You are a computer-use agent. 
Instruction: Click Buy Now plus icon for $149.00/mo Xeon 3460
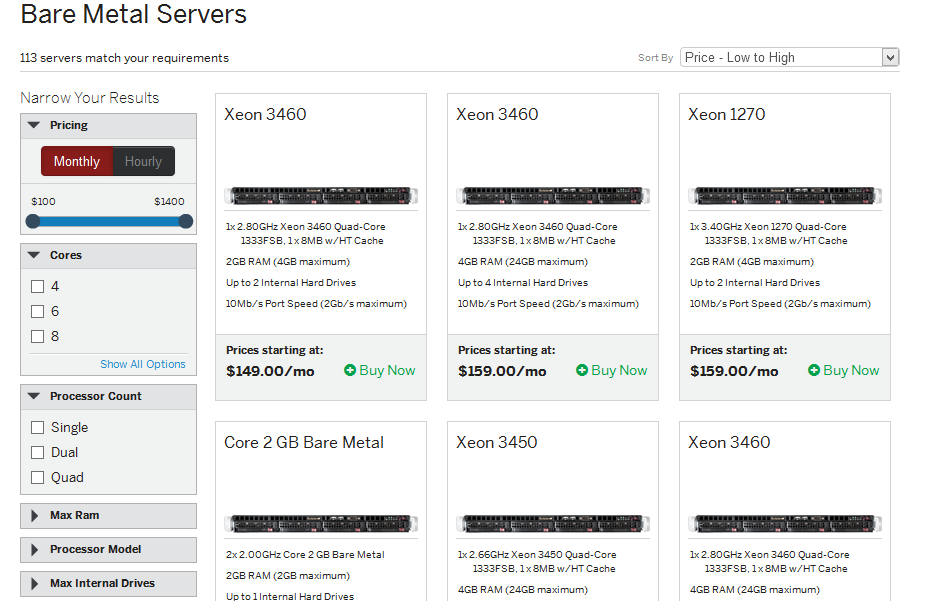[350, 370]
